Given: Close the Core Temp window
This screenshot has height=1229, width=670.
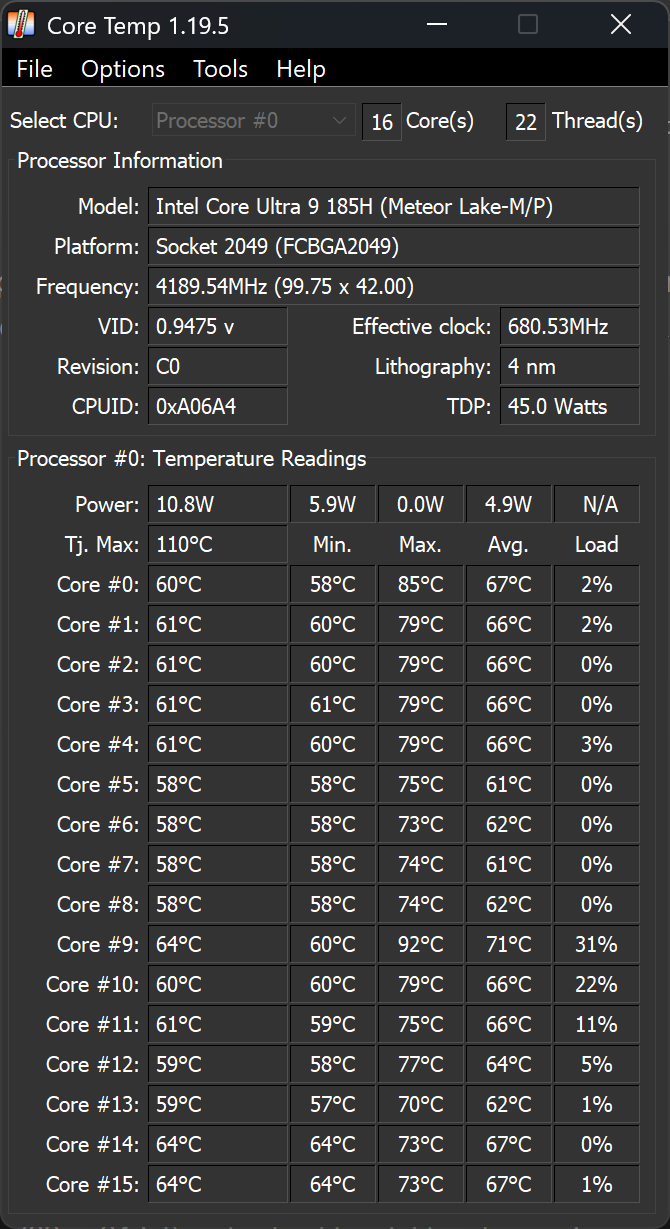Looking at the screenshot, I should pyautogui.click(x=620, y=25).
